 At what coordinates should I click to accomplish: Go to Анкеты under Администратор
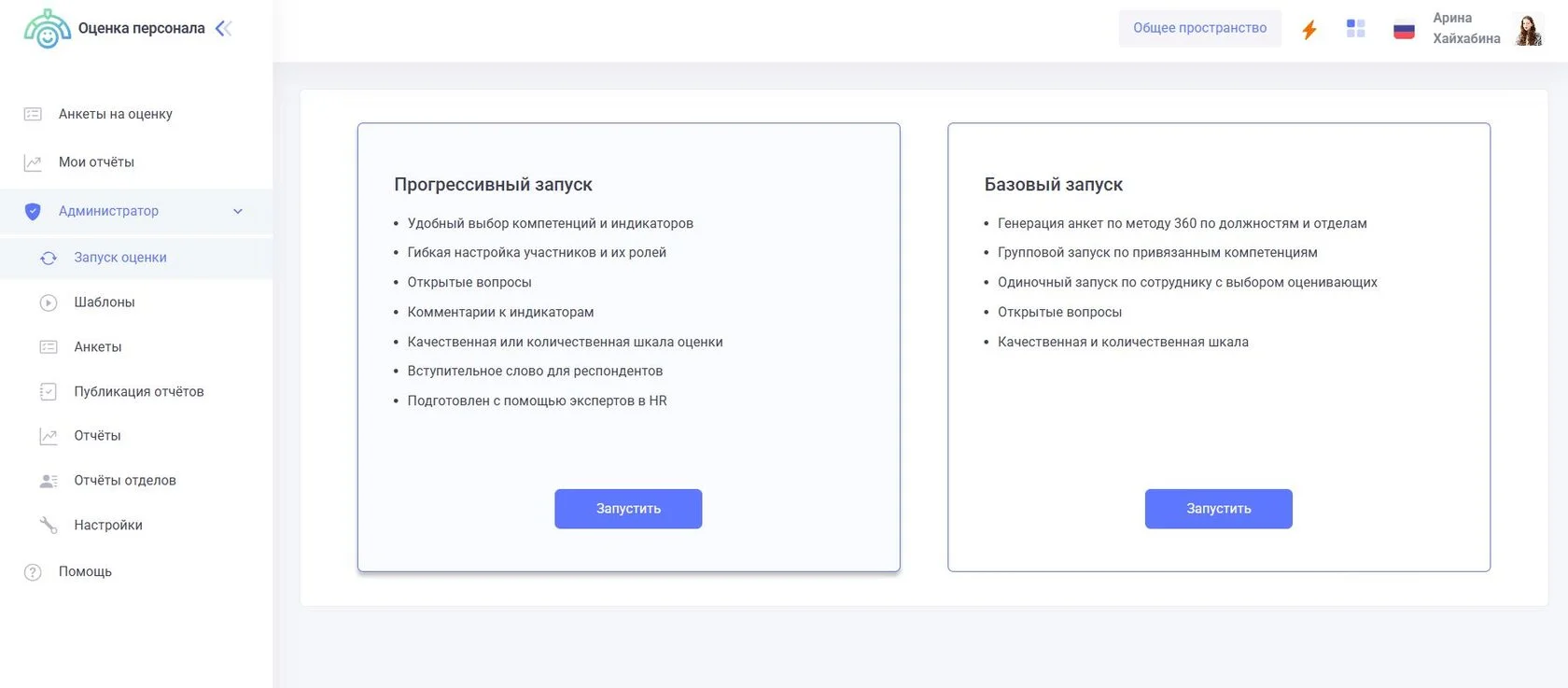98,347
